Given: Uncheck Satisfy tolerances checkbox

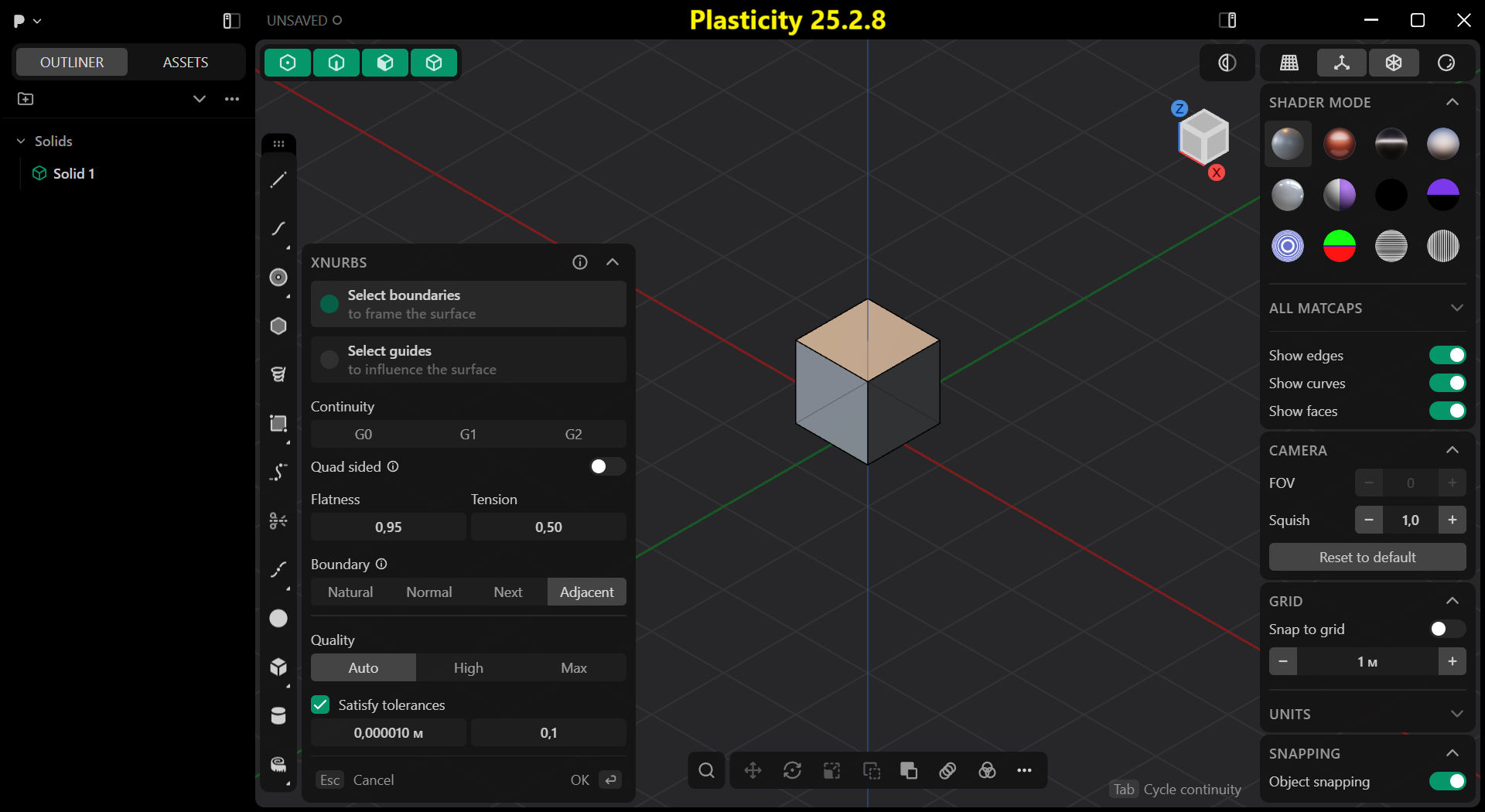Looking at the screenshot, I should pyautogui.click(x=320, y=705).
